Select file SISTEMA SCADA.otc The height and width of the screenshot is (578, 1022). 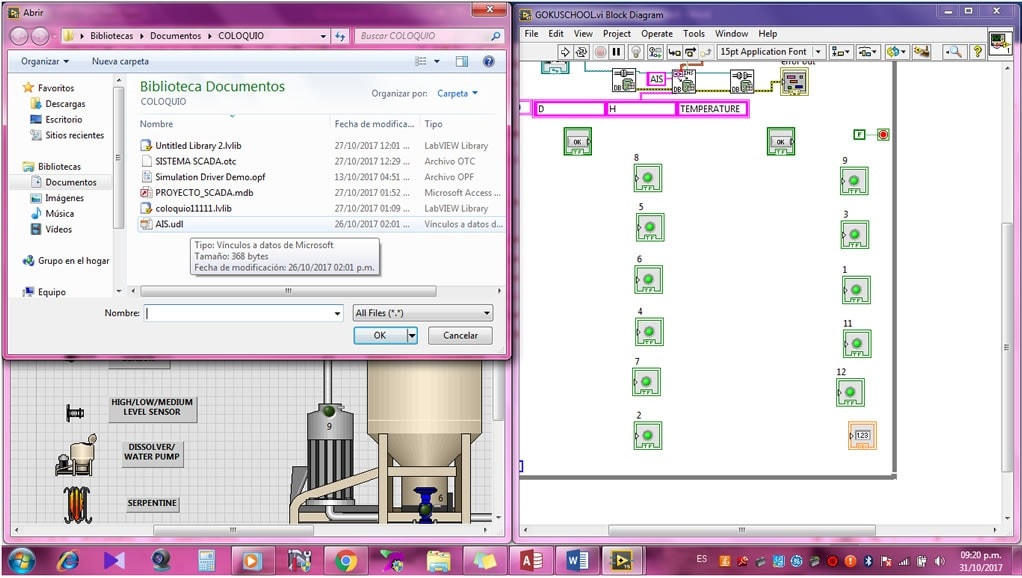(196, 162)
